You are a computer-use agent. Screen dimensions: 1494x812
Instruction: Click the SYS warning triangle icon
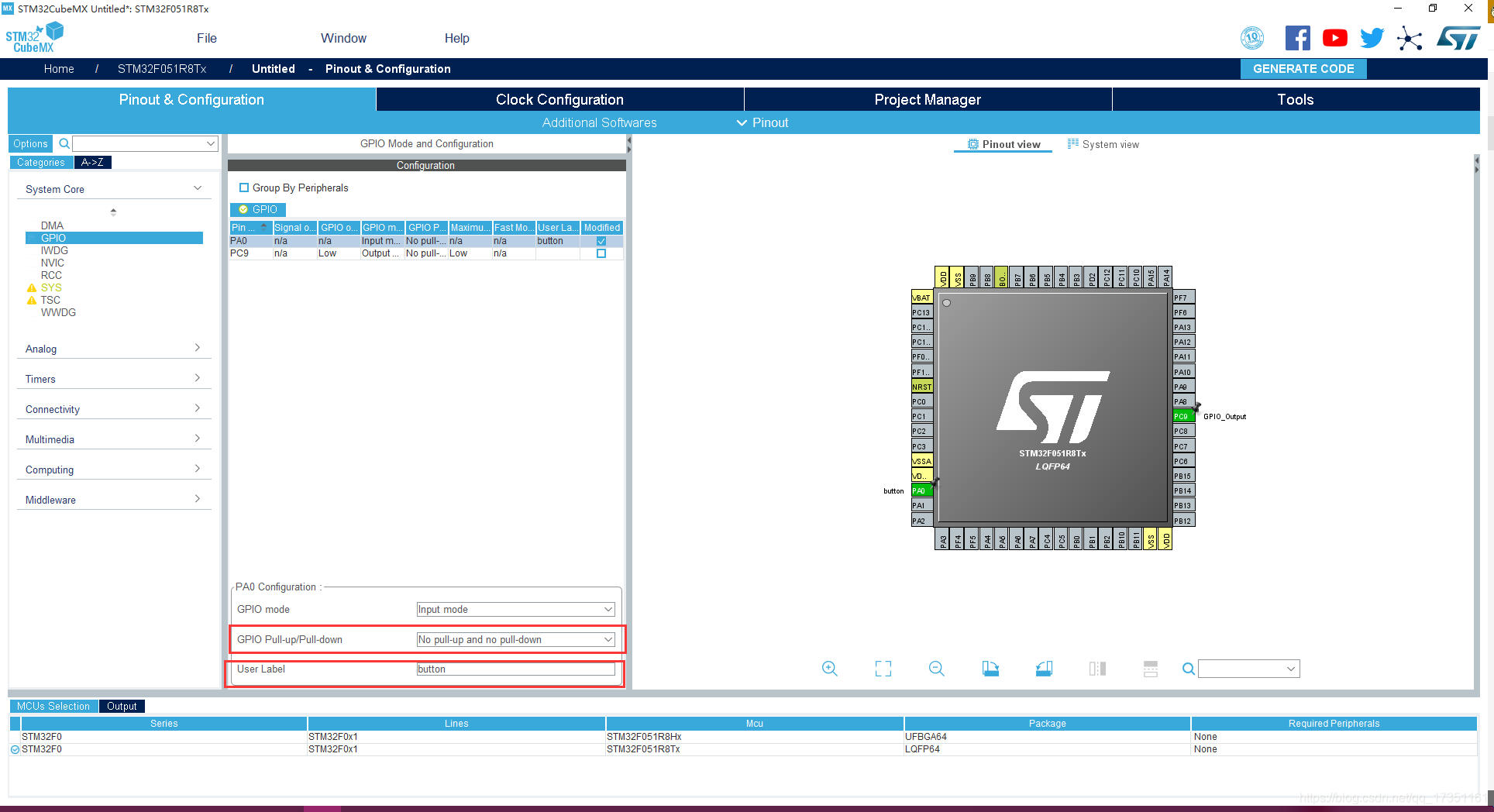32,287
